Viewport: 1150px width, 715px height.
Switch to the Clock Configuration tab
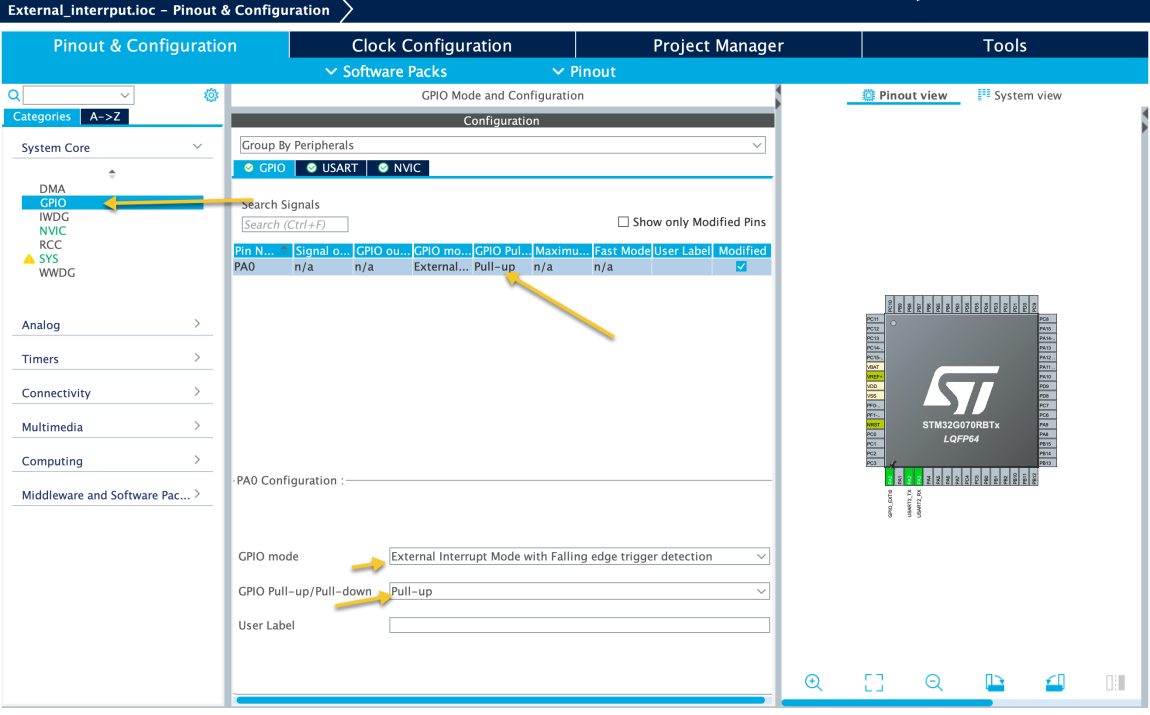tap(432, 45)
